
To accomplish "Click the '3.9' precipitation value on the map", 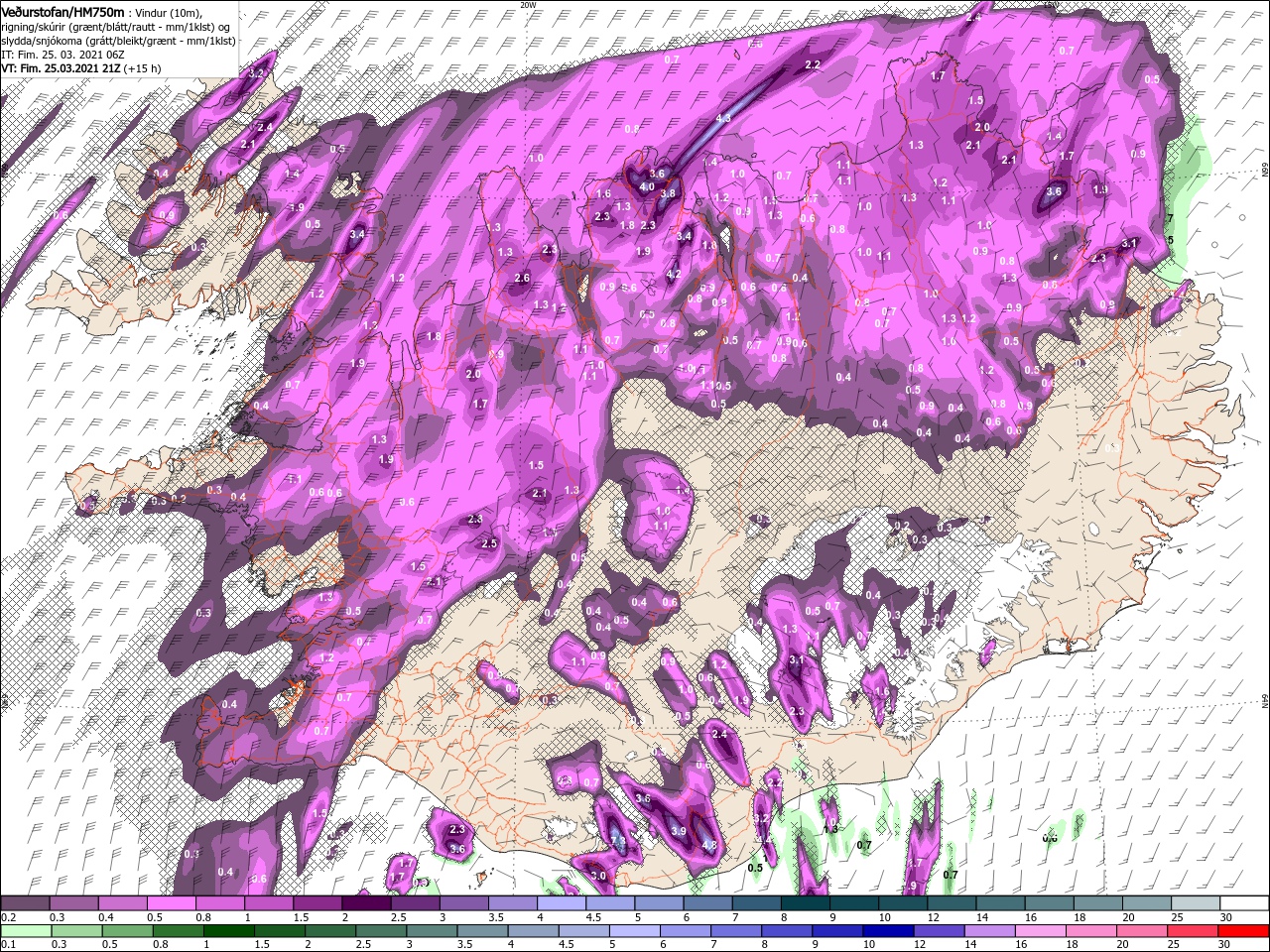I will (x=679, y=831).
